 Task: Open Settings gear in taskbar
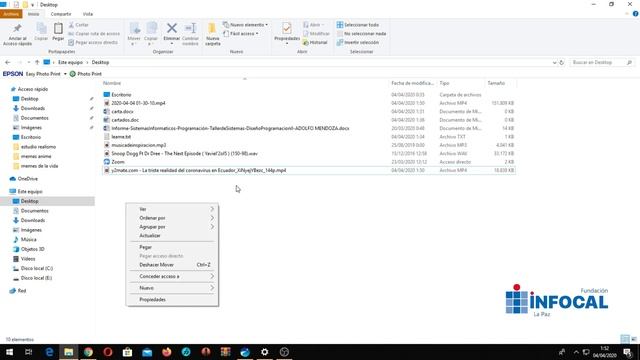click(x=264, y=352)
